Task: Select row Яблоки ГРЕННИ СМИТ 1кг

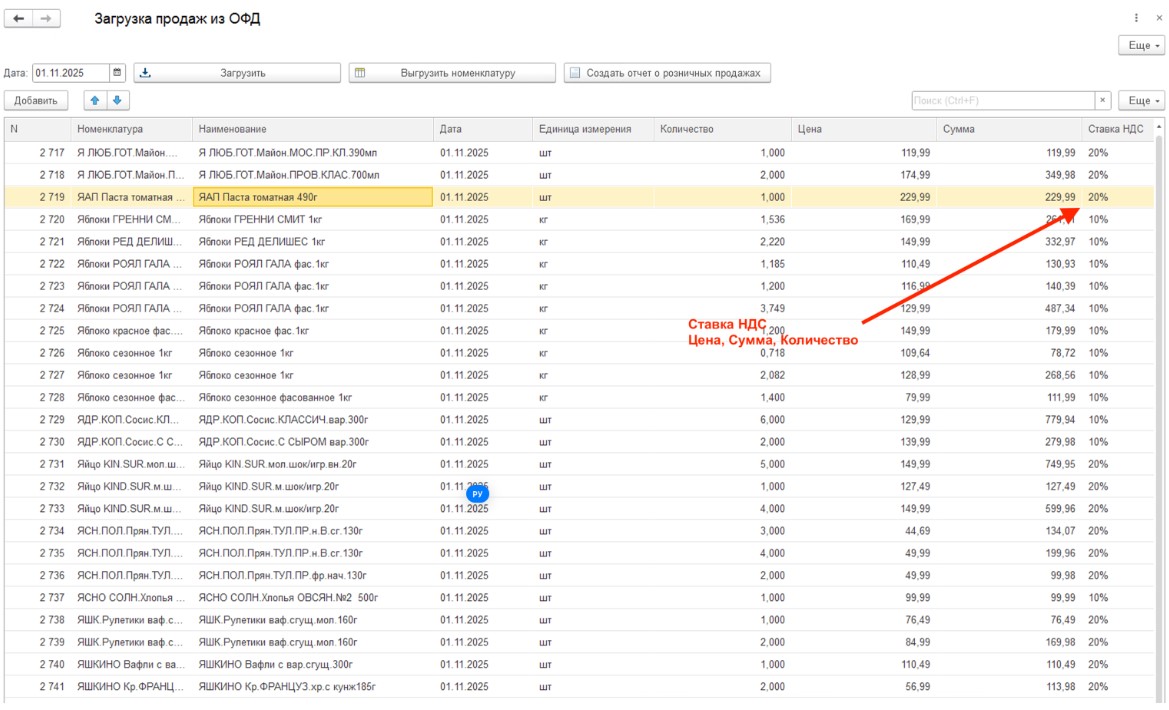Action: point(579,219)
